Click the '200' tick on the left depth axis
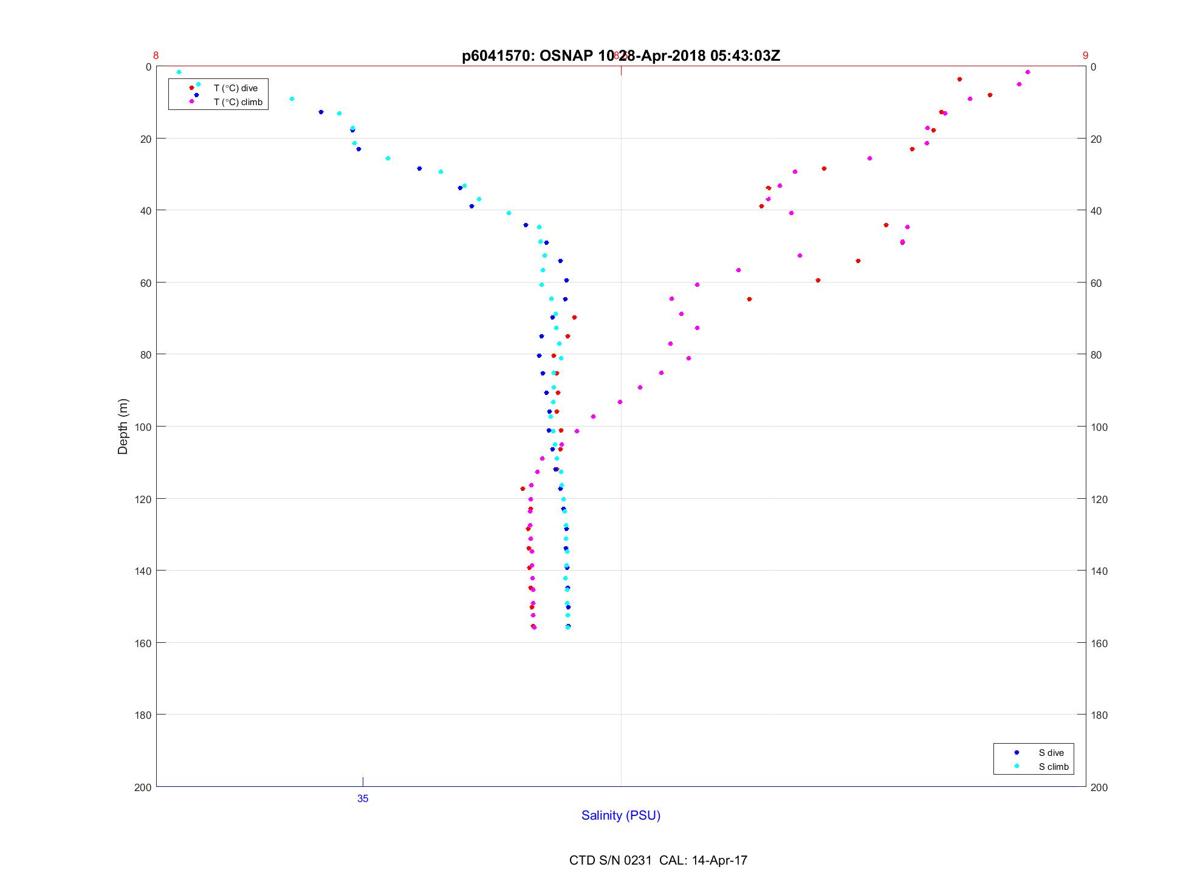Screen dimensions: 1200x885 pos(141,787)
